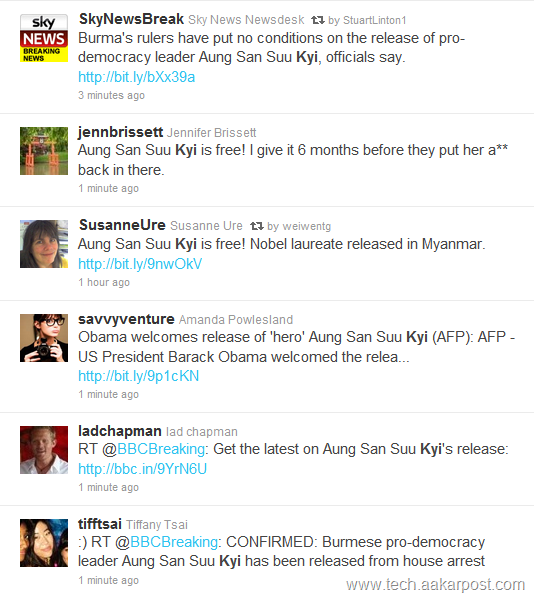Click the retweet icon beside StuartLinton1

(318, 20)
